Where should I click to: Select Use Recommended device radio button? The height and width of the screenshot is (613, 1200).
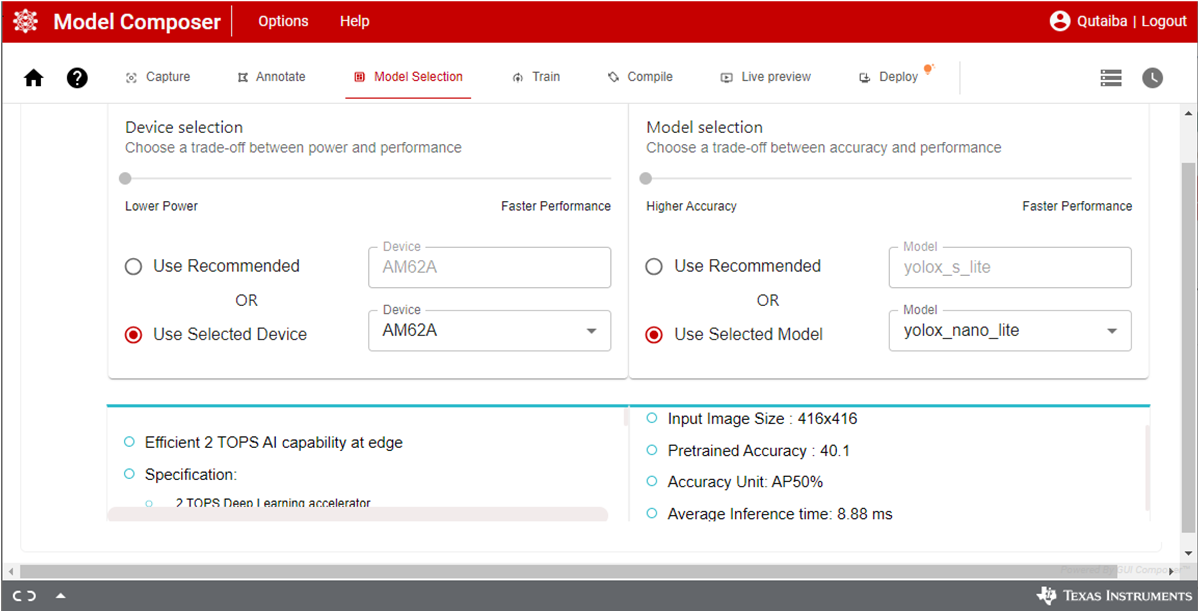pos(133,267)
